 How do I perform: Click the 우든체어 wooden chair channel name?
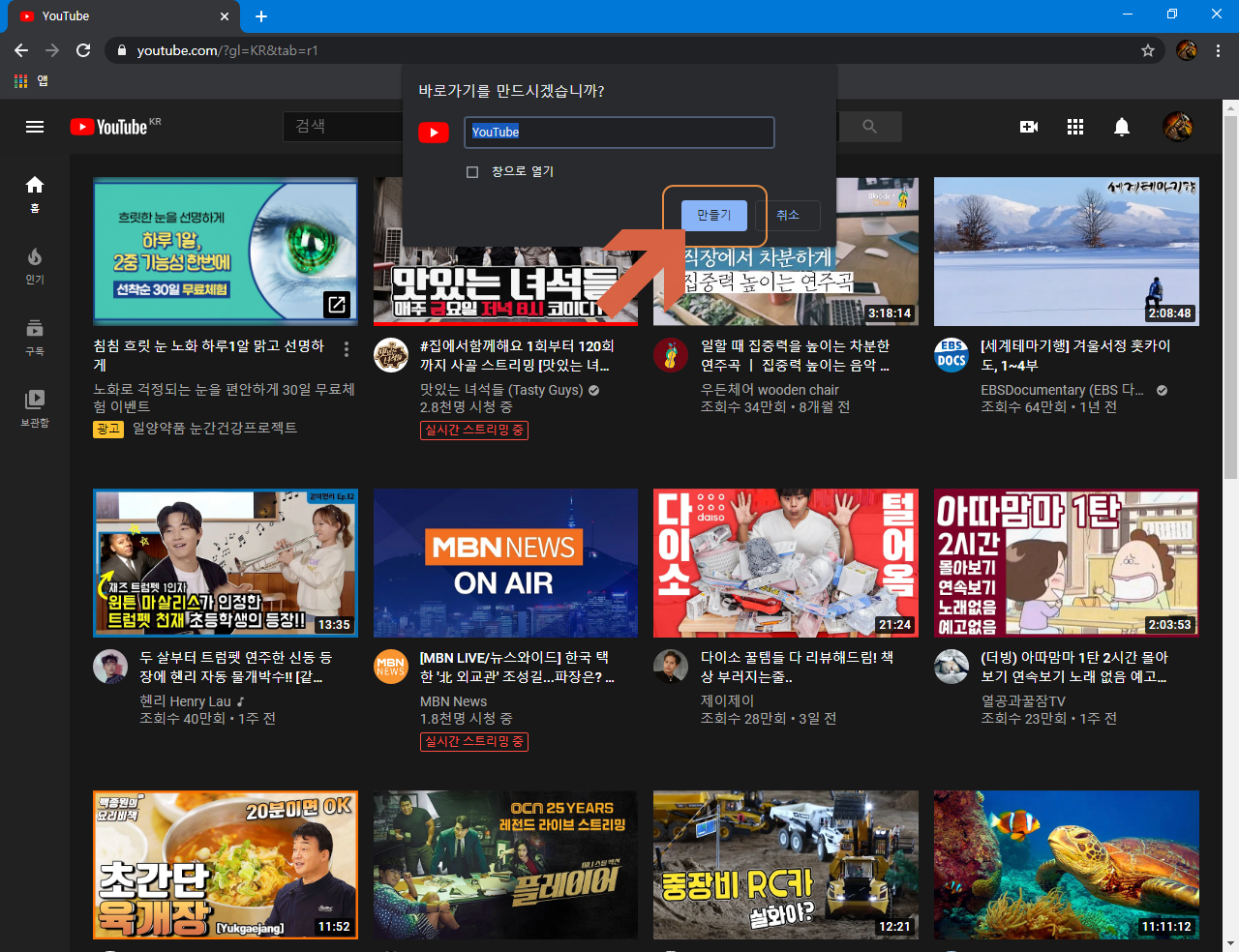(x=770, y=390)
